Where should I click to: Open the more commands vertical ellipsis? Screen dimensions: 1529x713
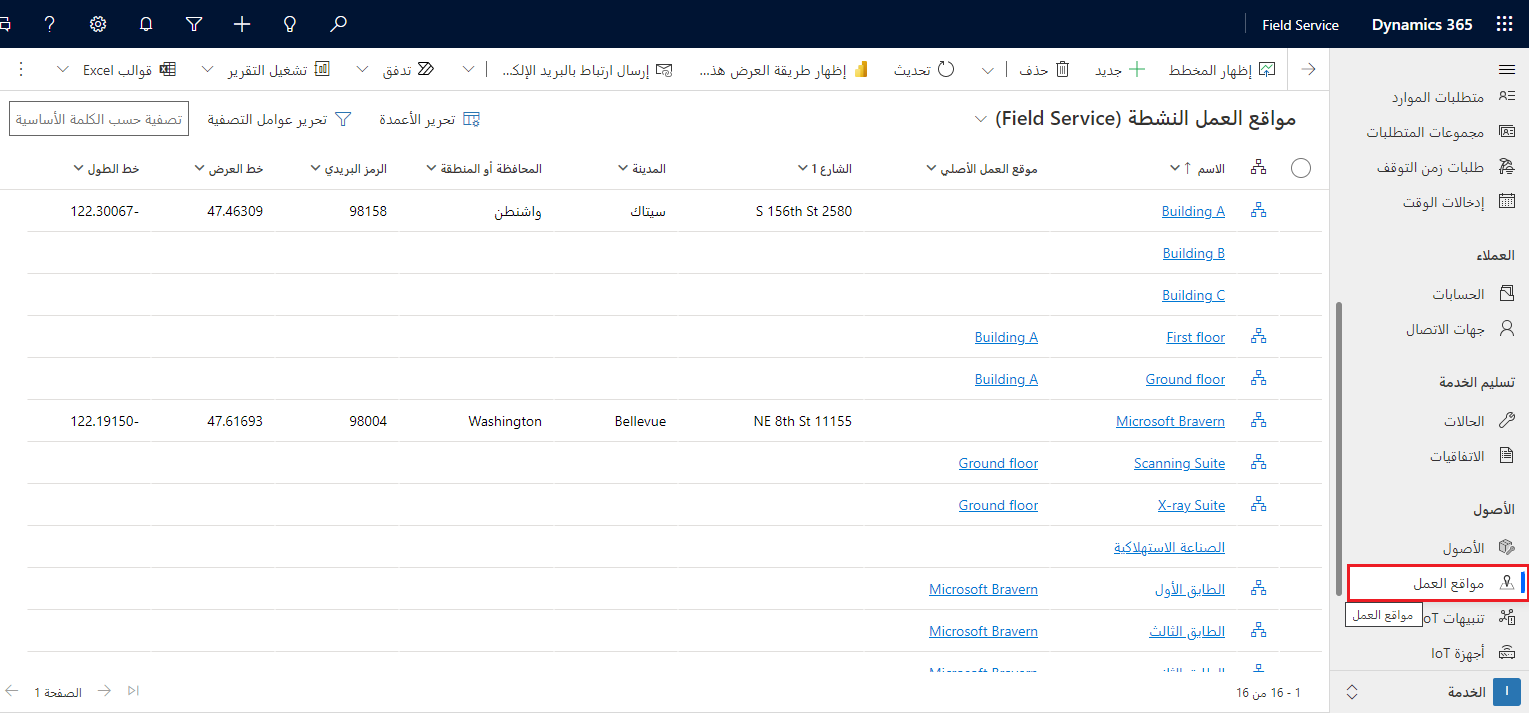pyautogui.click(x=22, y=70)
